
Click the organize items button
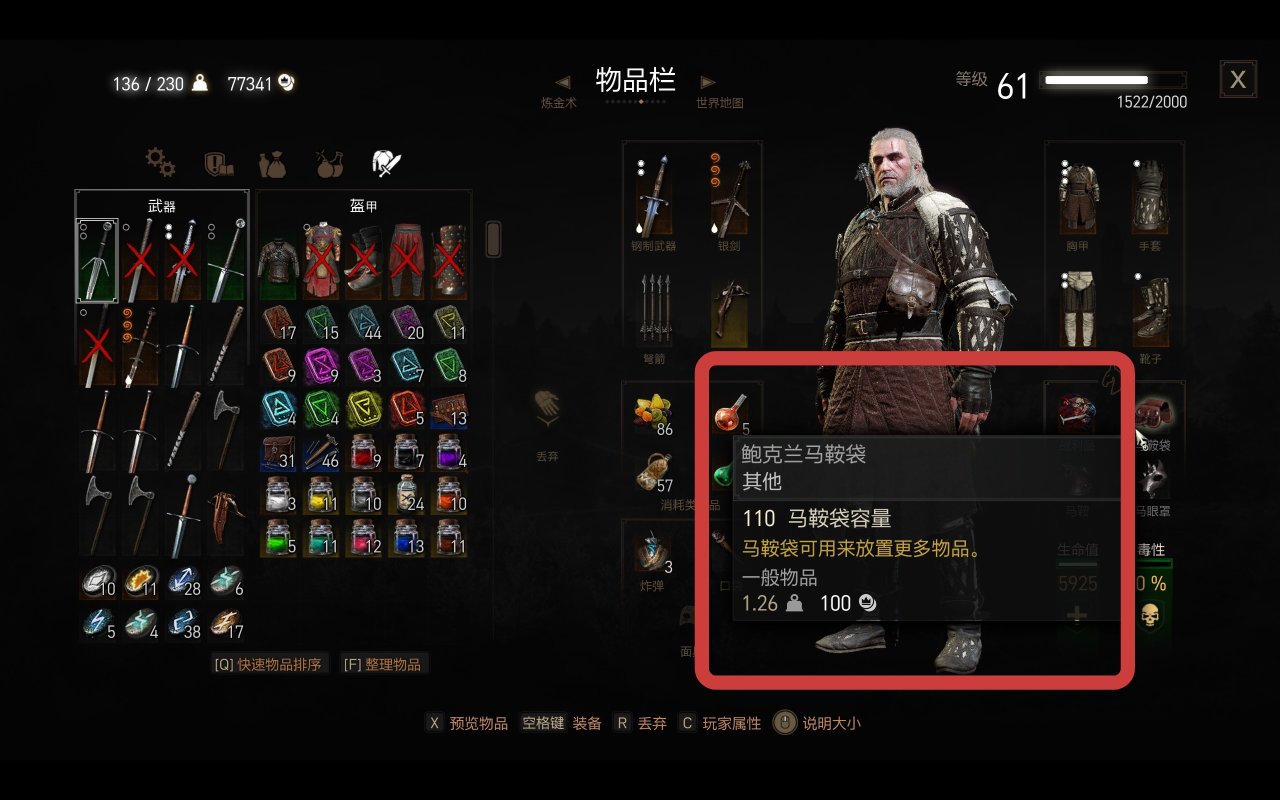pyautogui.click(x=384, y=664)
